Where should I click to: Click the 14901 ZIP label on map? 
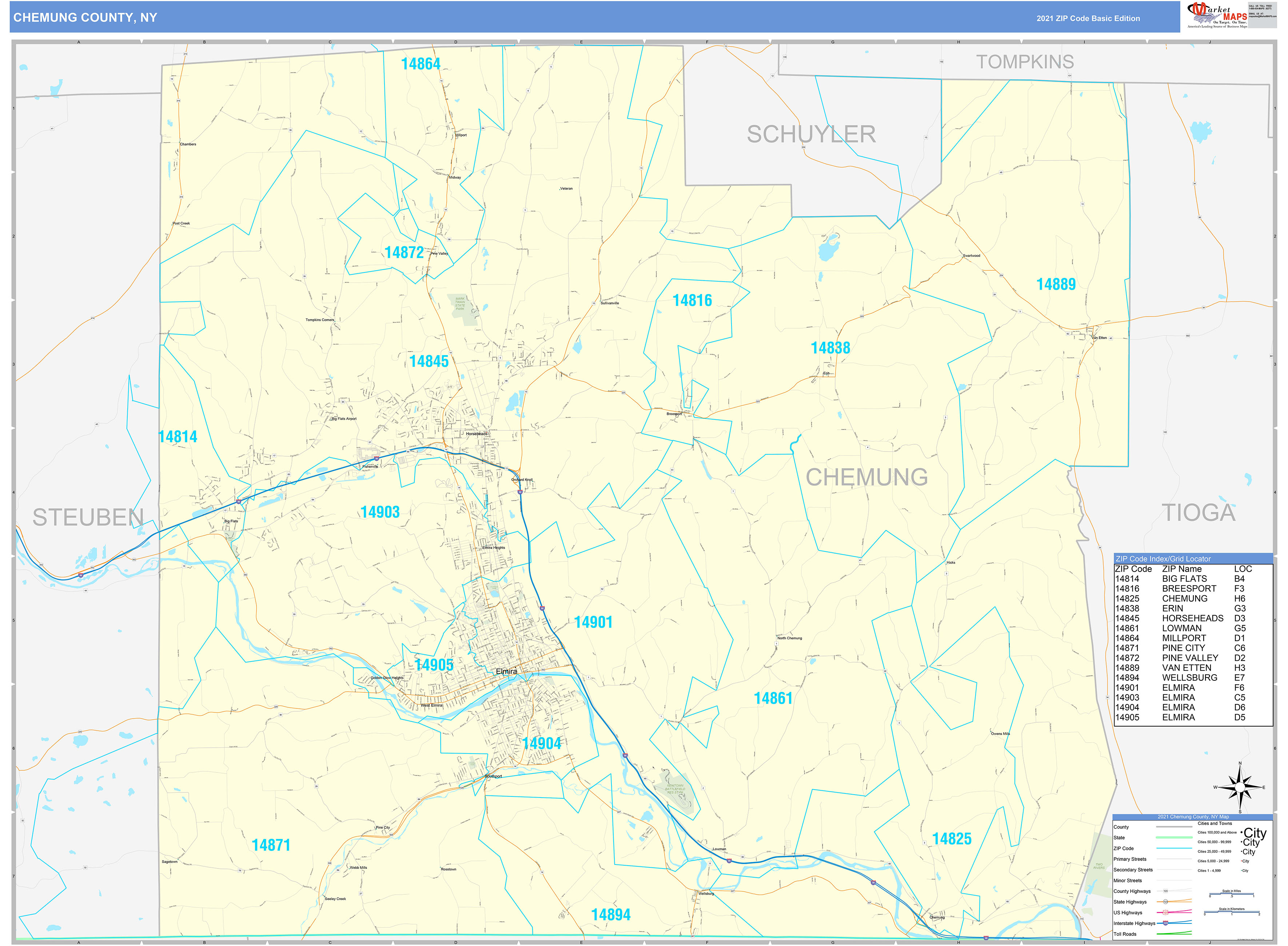point(593,623)
